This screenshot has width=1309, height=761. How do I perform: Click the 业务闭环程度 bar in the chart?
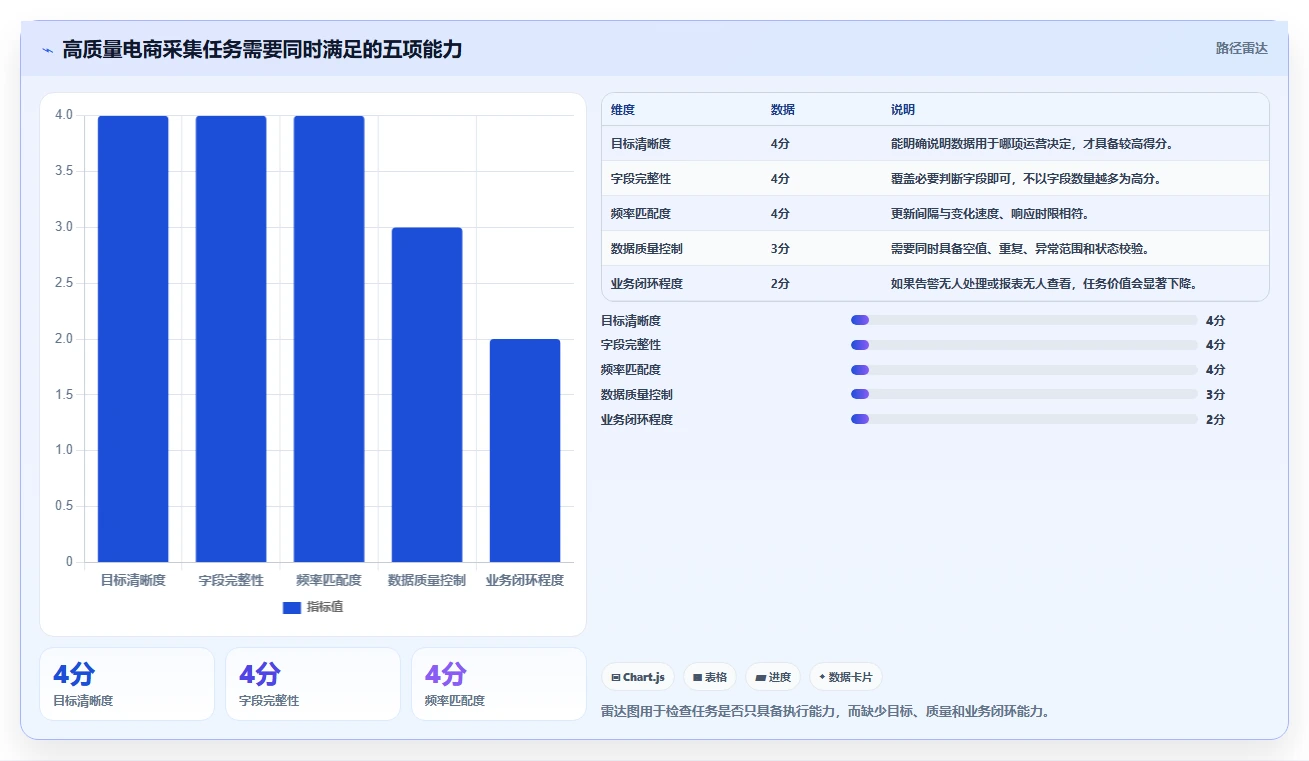coord(525,451)
